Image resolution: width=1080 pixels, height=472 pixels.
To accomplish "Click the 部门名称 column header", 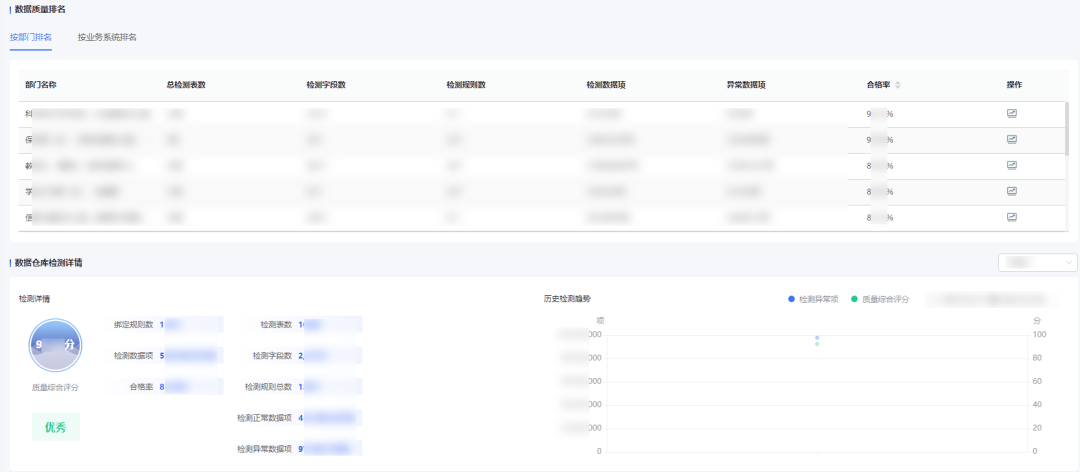I will (x=40, y=85).
